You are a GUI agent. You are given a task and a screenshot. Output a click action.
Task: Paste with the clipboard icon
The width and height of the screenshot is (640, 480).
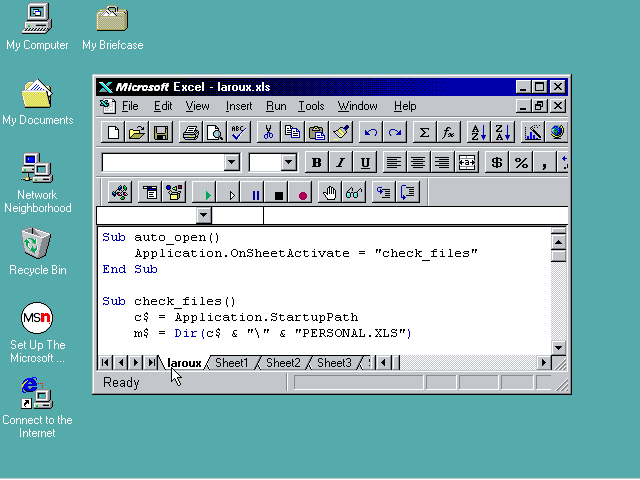[x=317, y=132]
